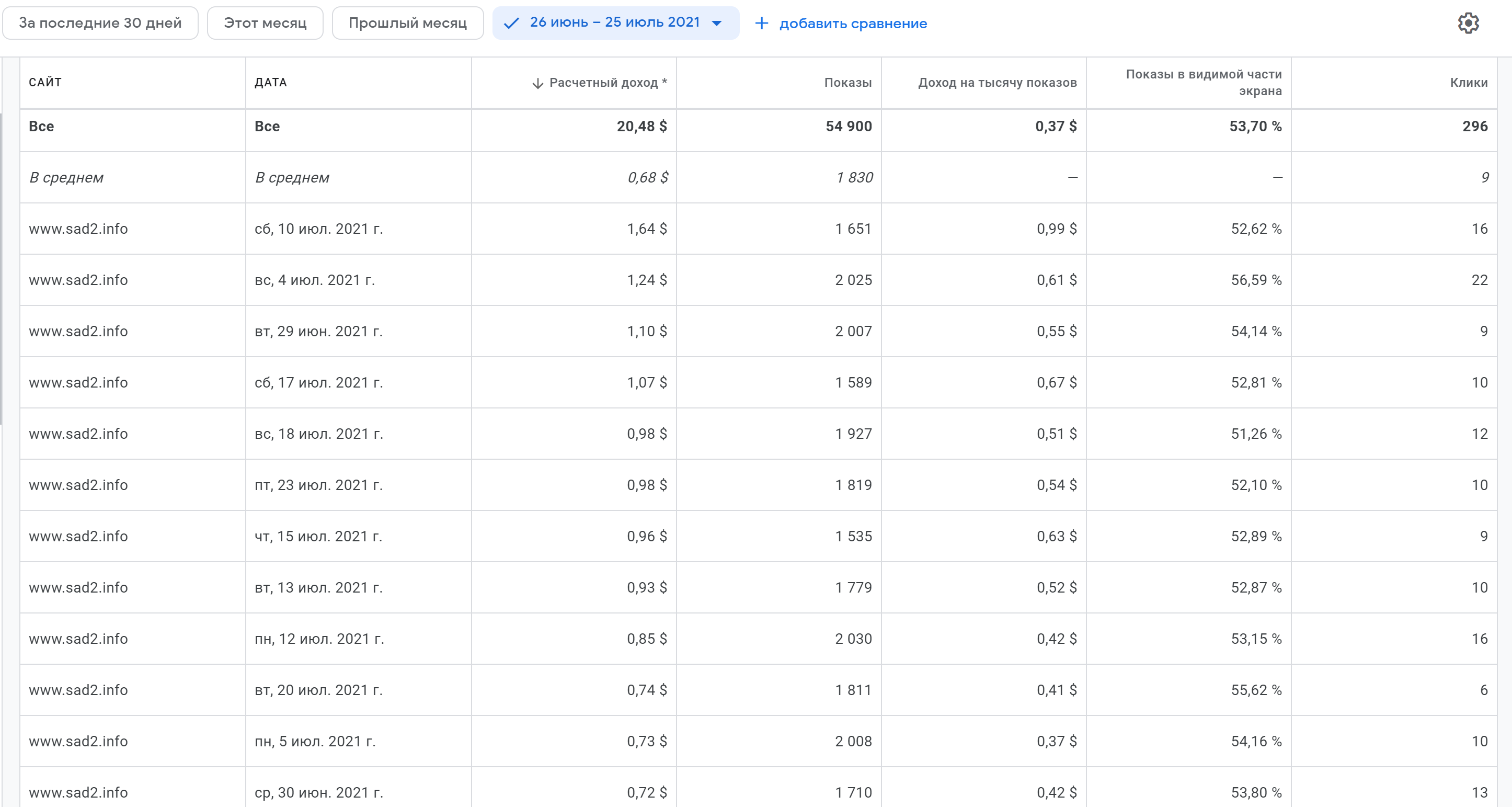
Task: Click the plus icon to add comparison
Action: (761, 24)
